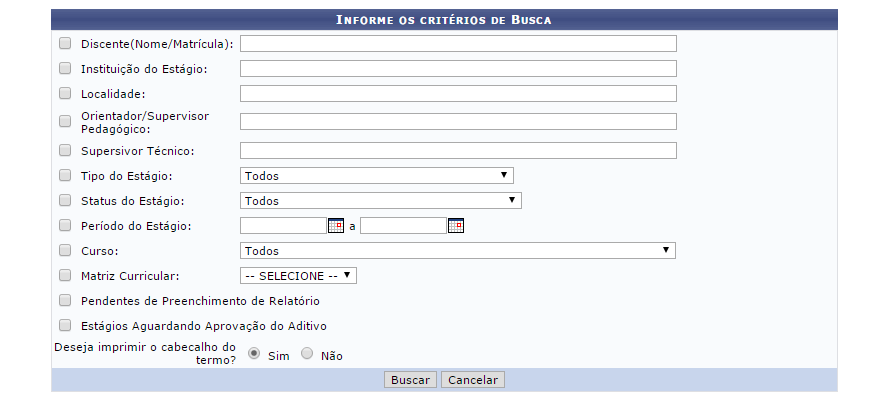870x397 pixels.
Task: Click the Orientador/Supervisor Pedagógico text field
Action: 458,121
